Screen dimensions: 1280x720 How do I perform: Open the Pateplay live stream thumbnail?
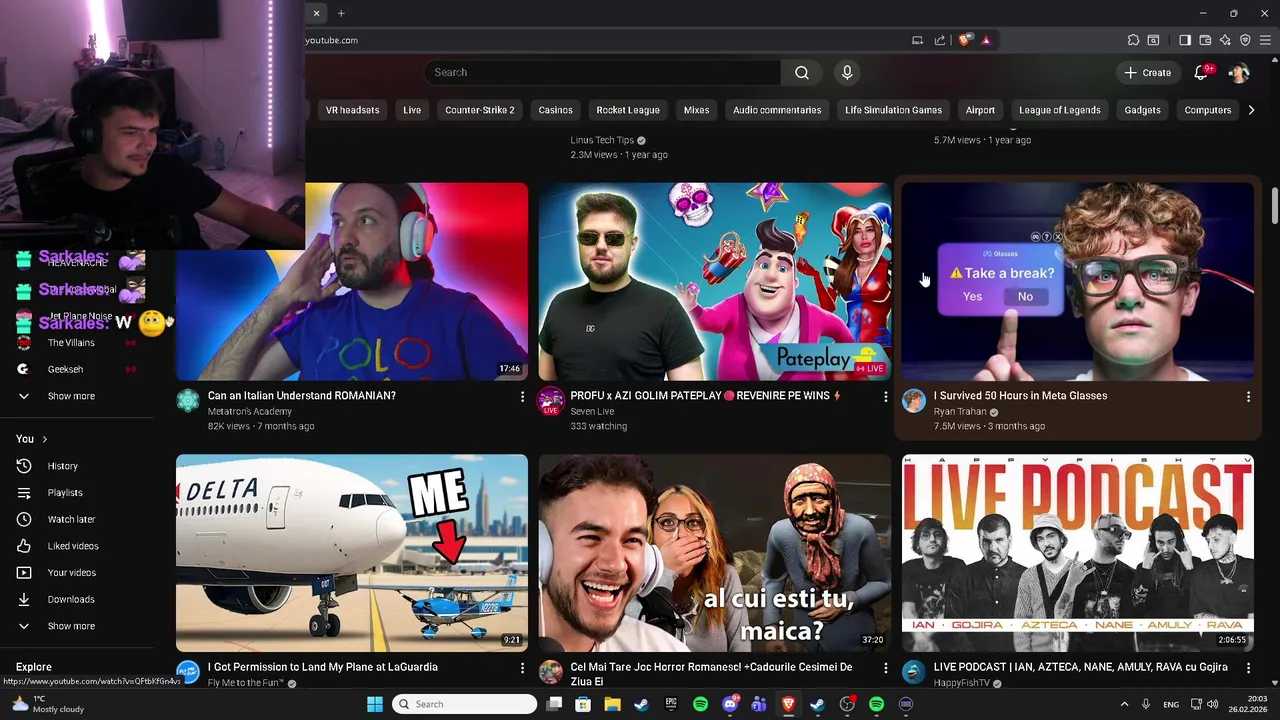714,281
